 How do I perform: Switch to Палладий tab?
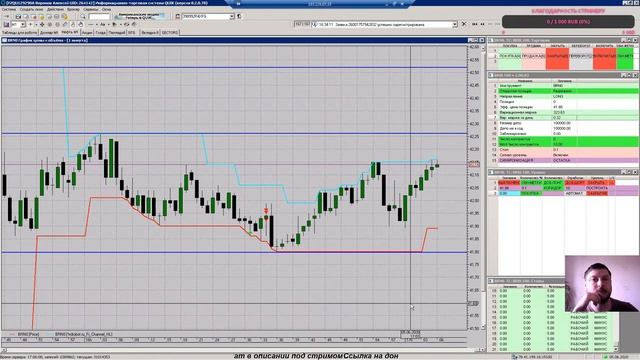click(x=117, y=32)
